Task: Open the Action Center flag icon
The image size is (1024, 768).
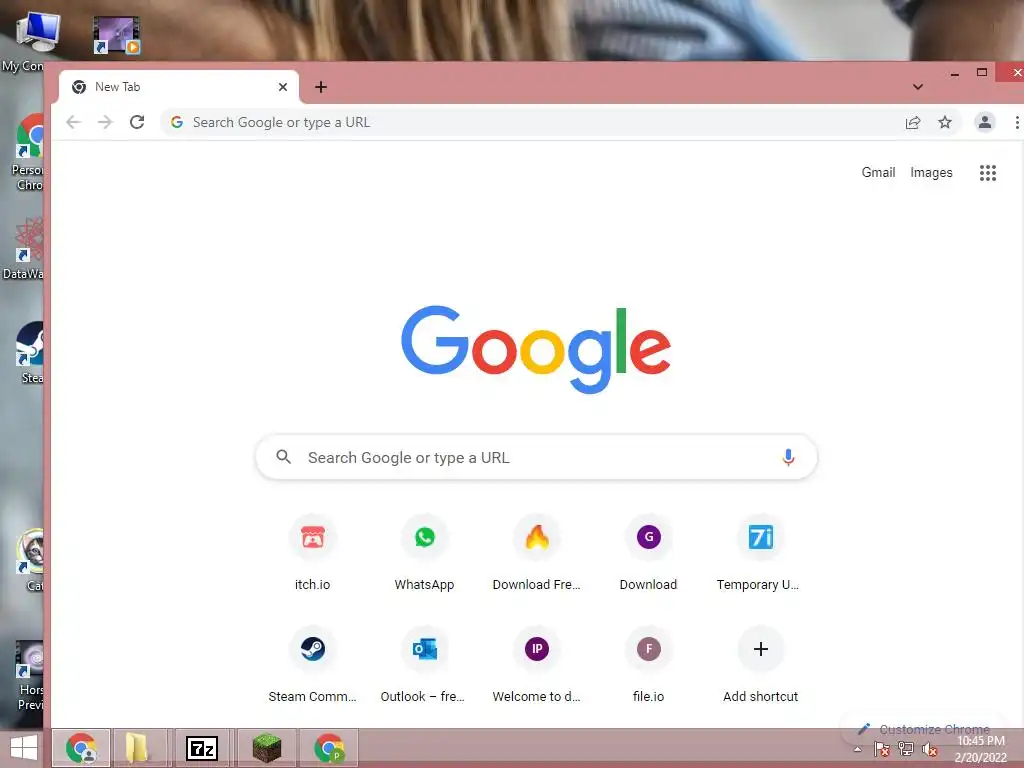Action: [x=882, y=750]
